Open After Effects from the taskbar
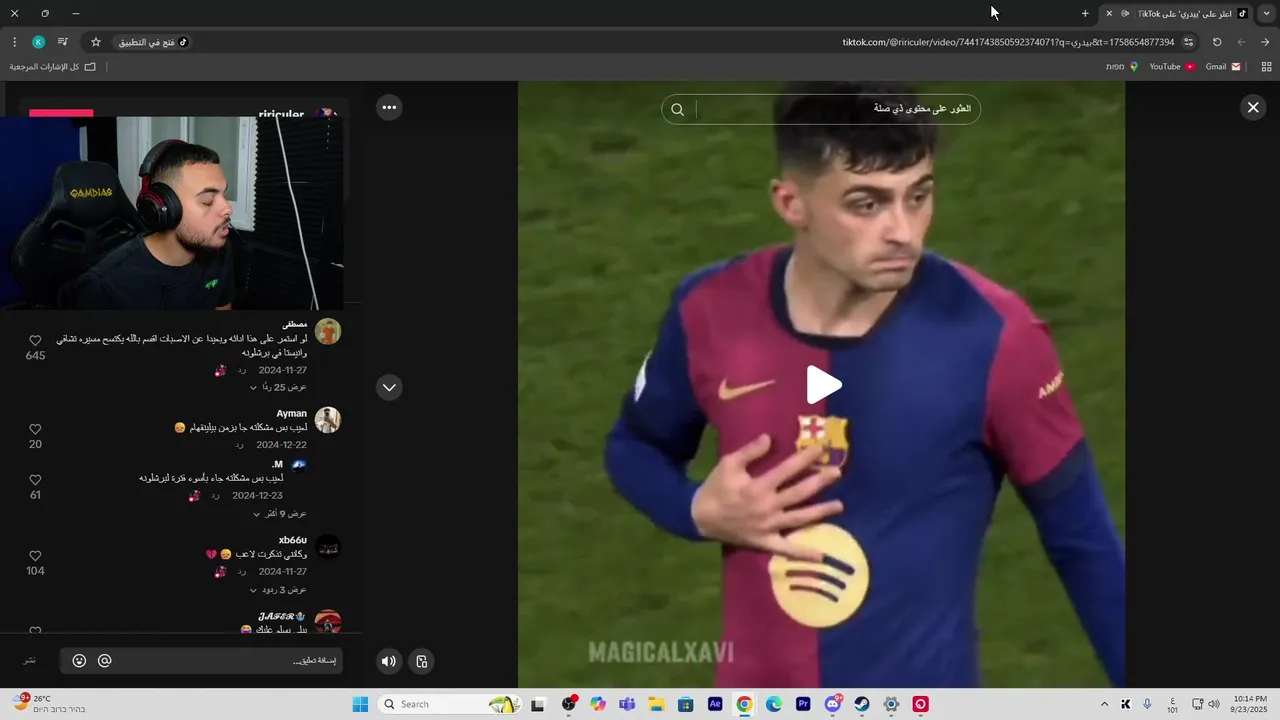 pos(715,704)
